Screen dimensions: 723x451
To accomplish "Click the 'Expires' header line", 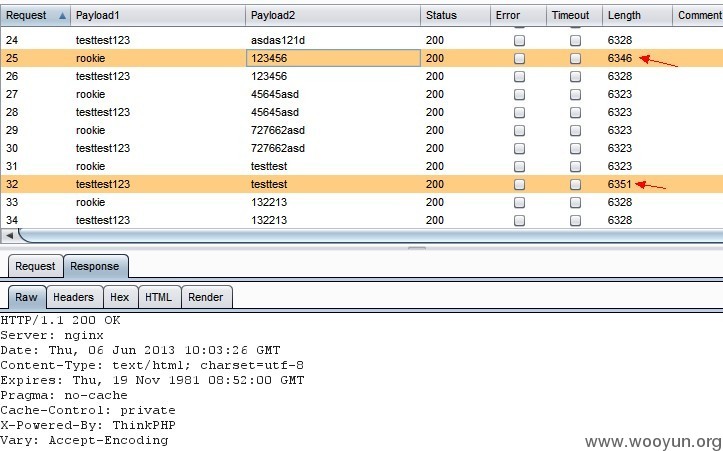I will tap(152, 380).
